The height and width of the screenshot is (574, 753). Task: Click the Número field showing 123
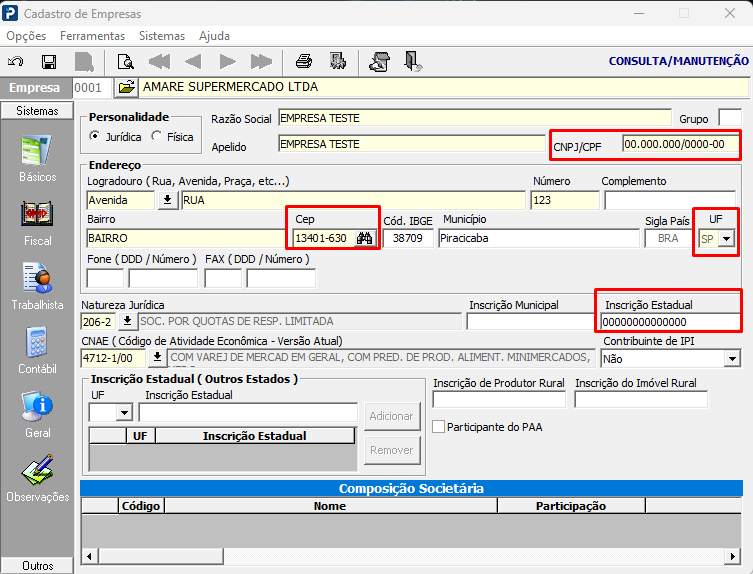(x=565, y=200)
